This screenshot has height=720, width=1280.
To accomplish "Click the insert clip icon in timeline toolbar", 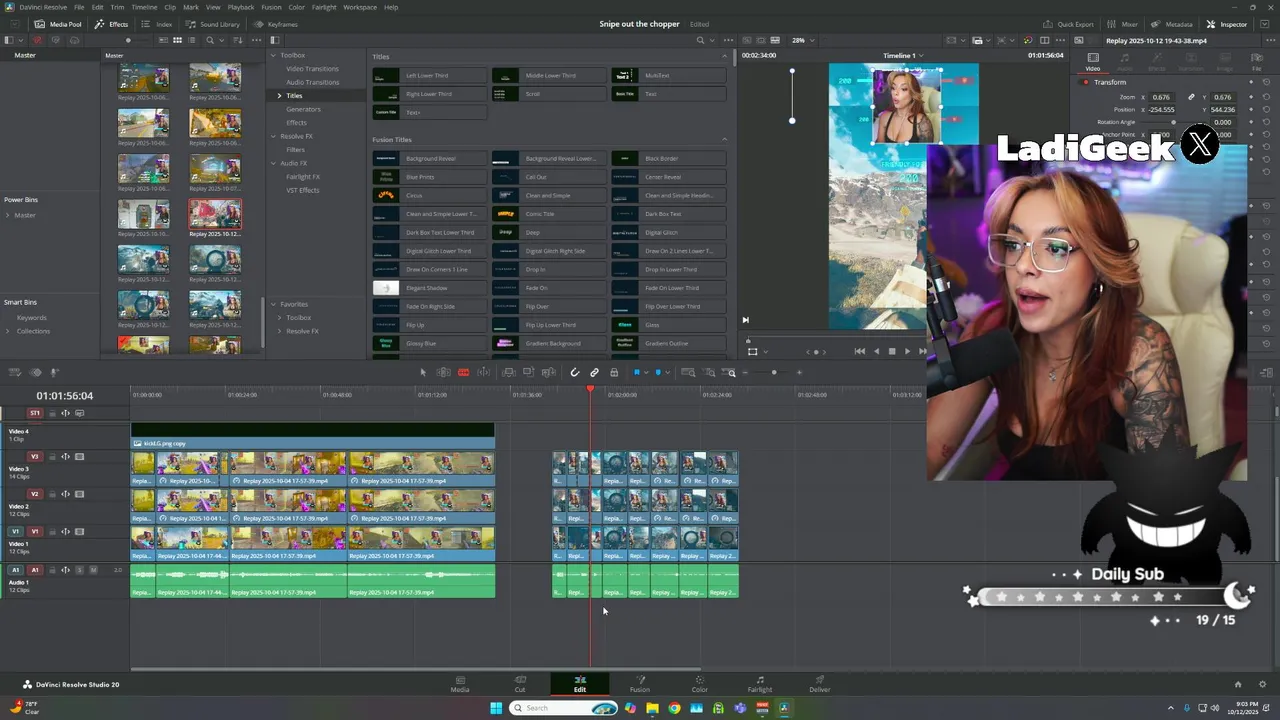I will click(509, 372).
